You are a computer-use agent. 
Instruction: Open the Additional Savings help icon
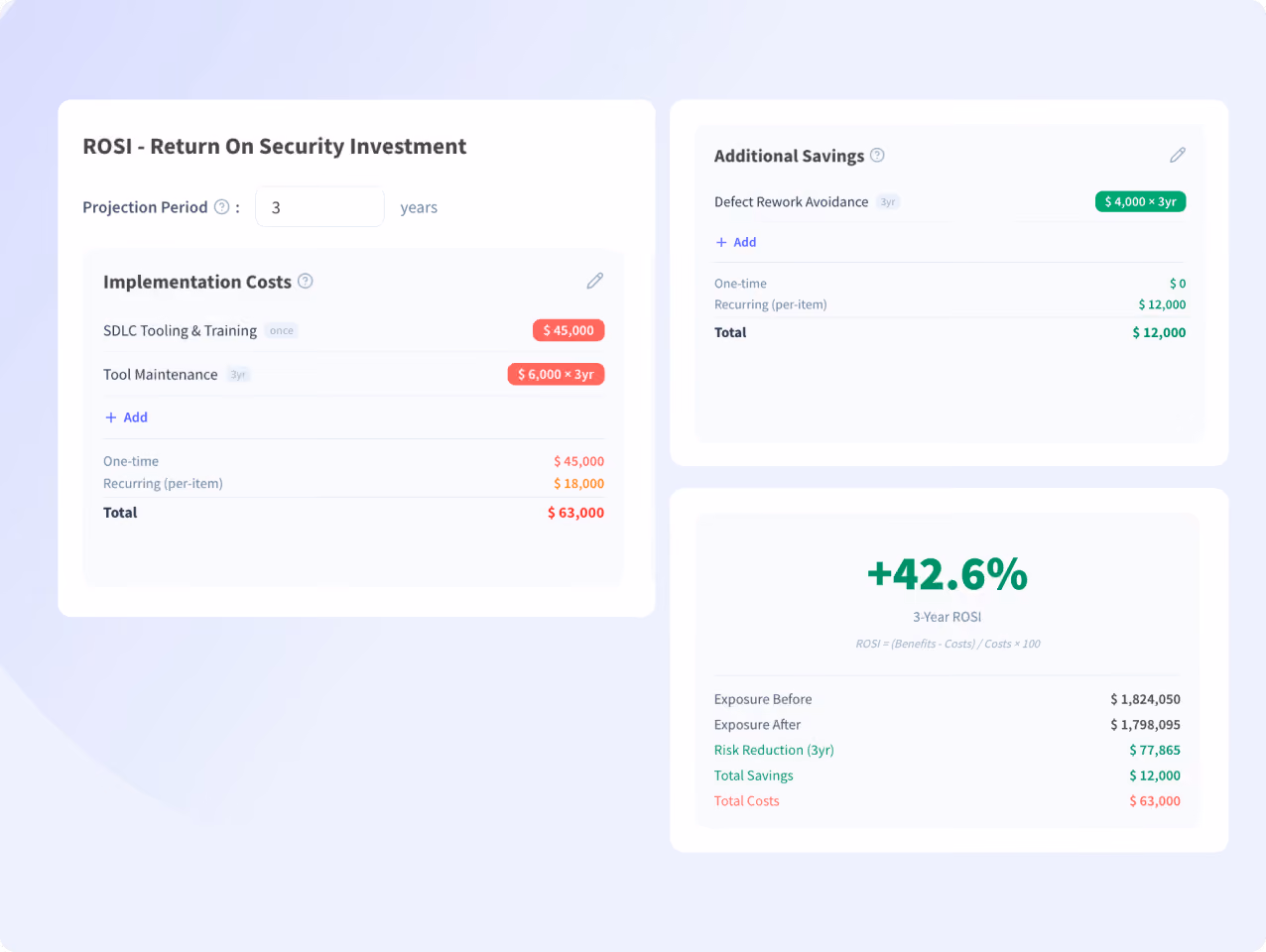coord(877,155)
